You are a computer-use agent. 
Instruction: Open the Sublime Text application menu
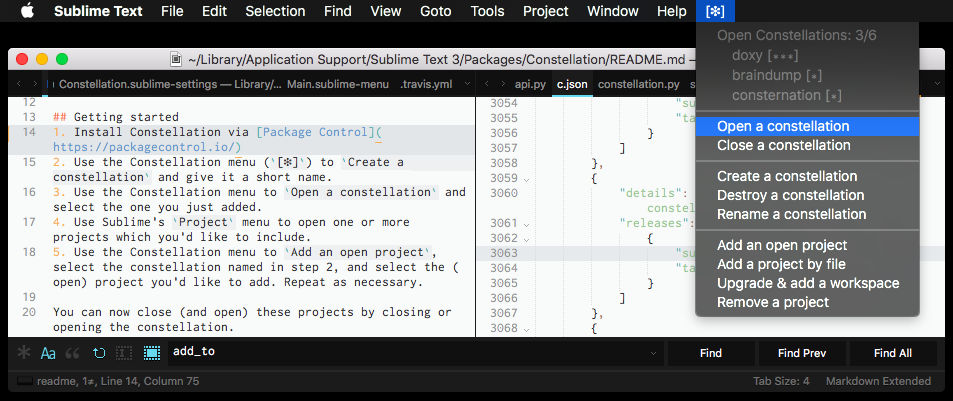(98, 11)
